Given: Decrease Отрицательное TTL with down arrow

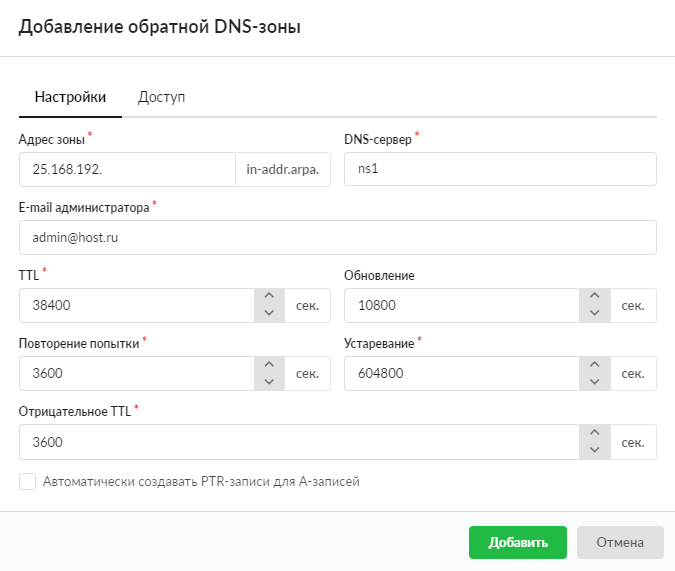Looking at the screenshot, I should click(x=593, y=450).
